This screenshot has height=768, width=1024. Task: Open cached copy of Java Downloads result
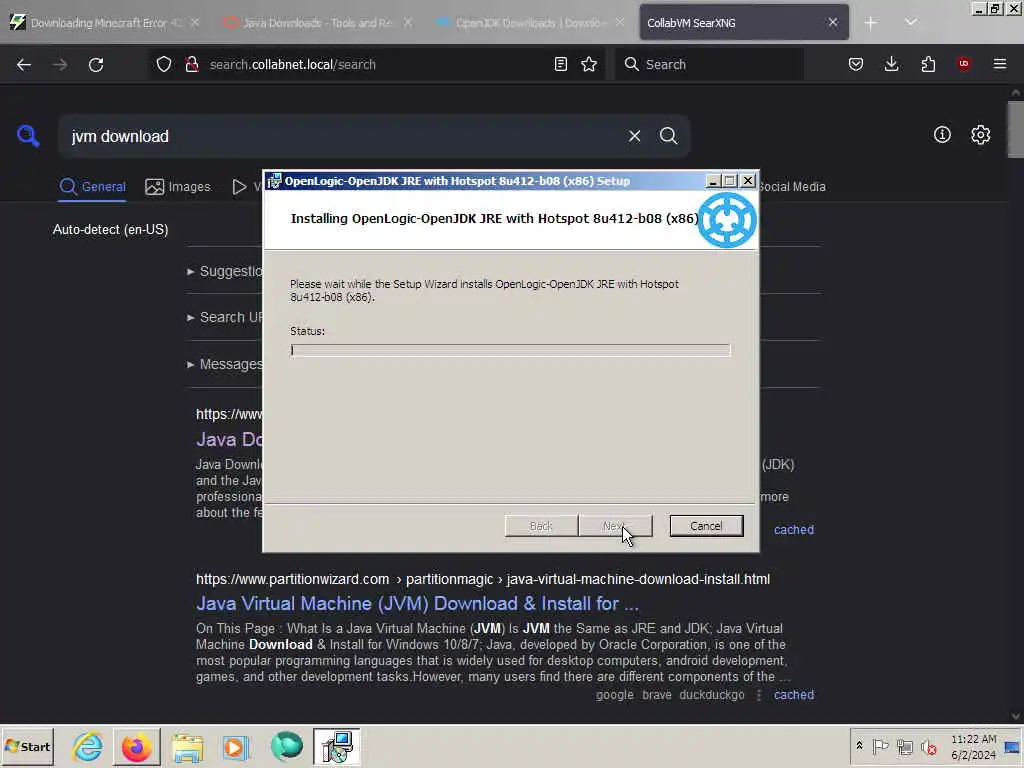pos(794,530)
